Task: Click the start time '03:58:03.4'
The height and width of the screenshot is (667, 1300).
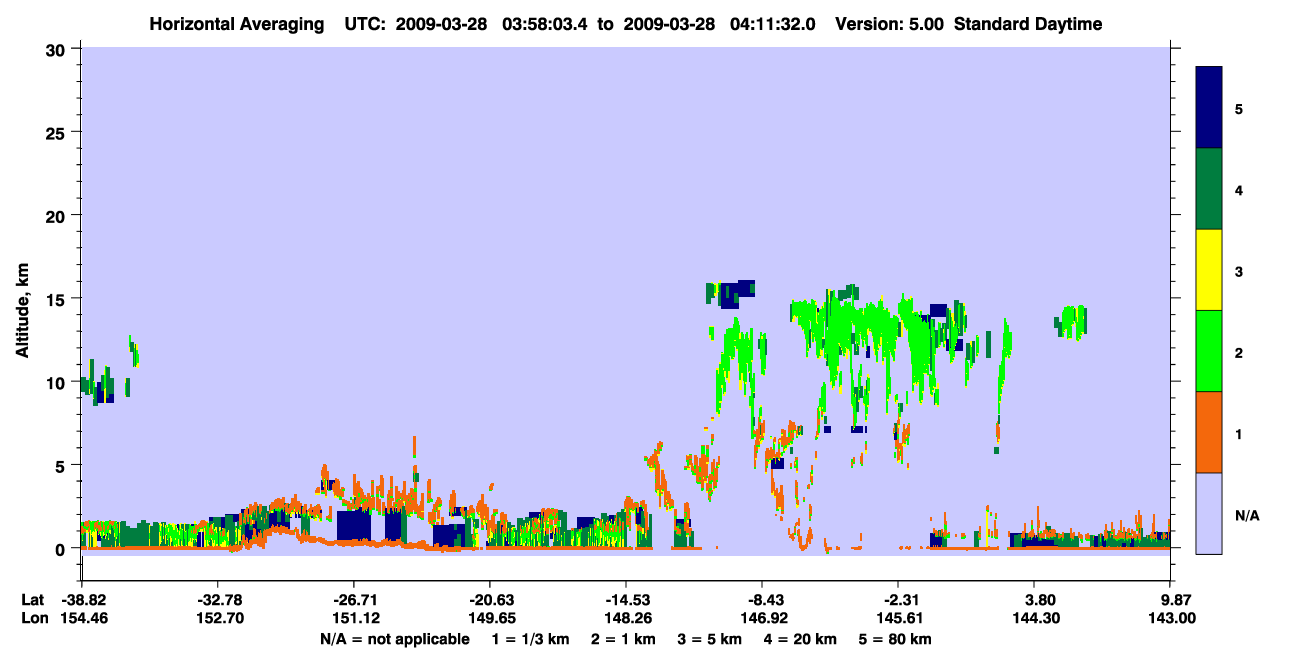Action: click(543, 24)
